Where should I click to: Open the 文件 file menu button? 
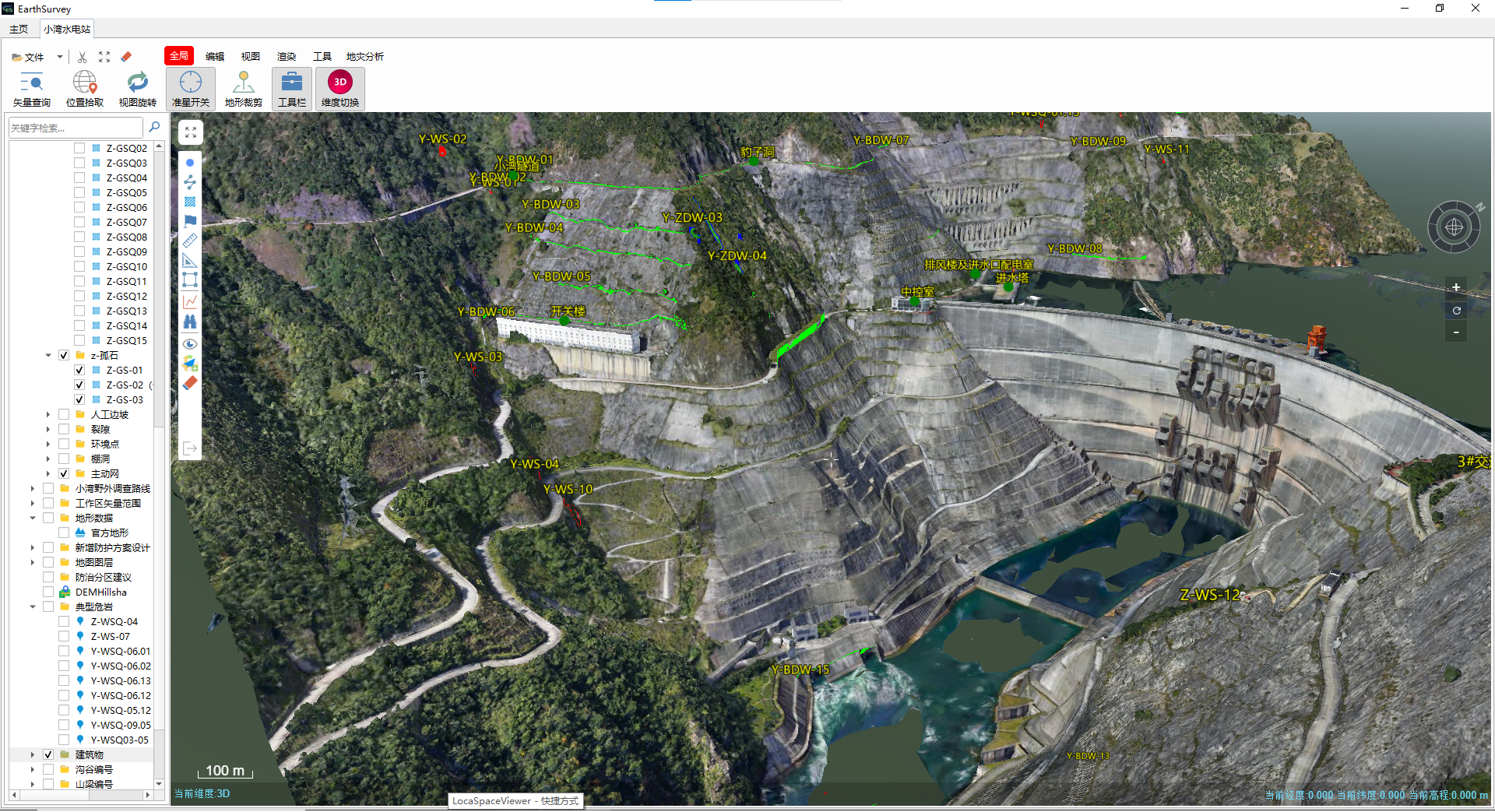tap(29, 57)
